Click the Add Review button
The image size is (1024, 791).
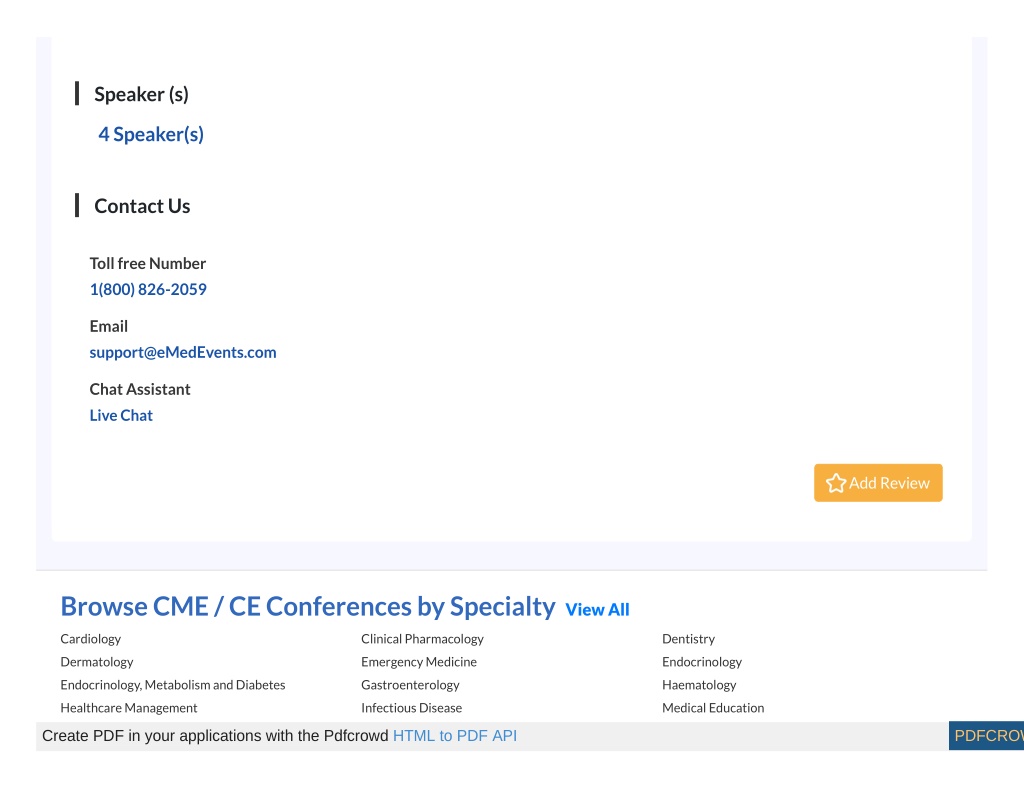878,483
